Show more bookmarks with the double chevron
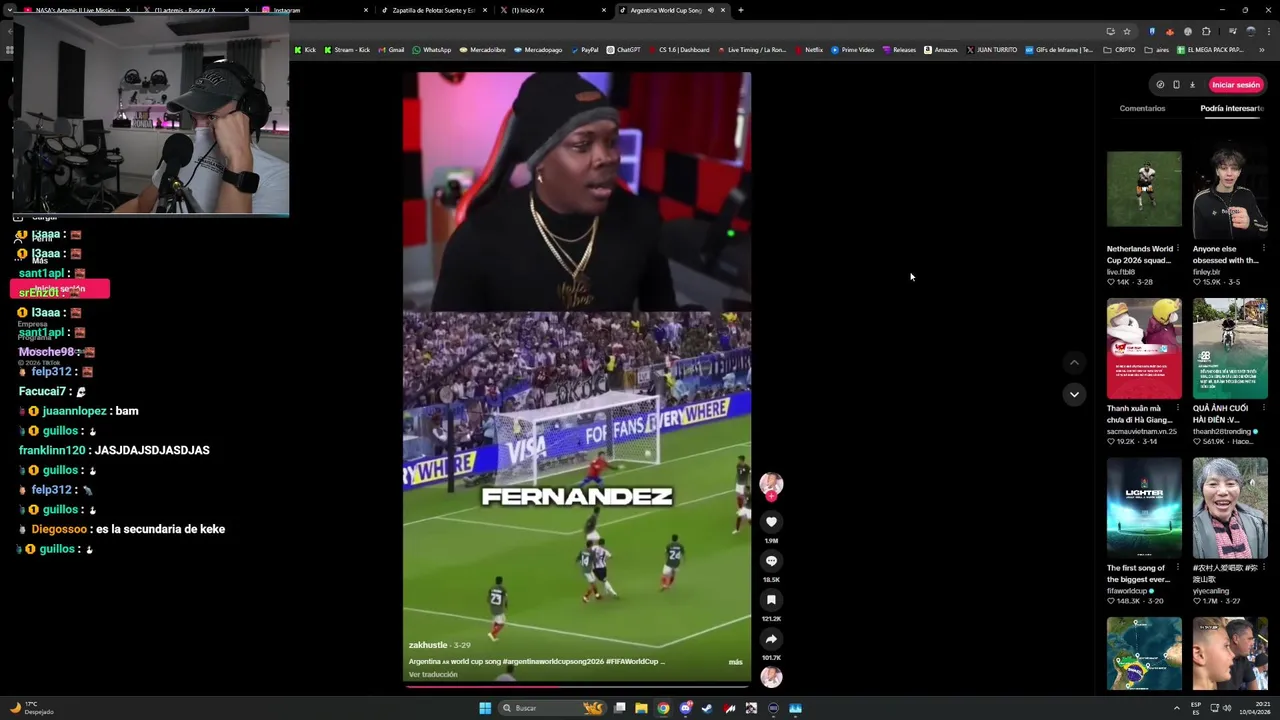Viewport: 1280px width, 720px height. pyautogui.click(x=1261, y=50)
